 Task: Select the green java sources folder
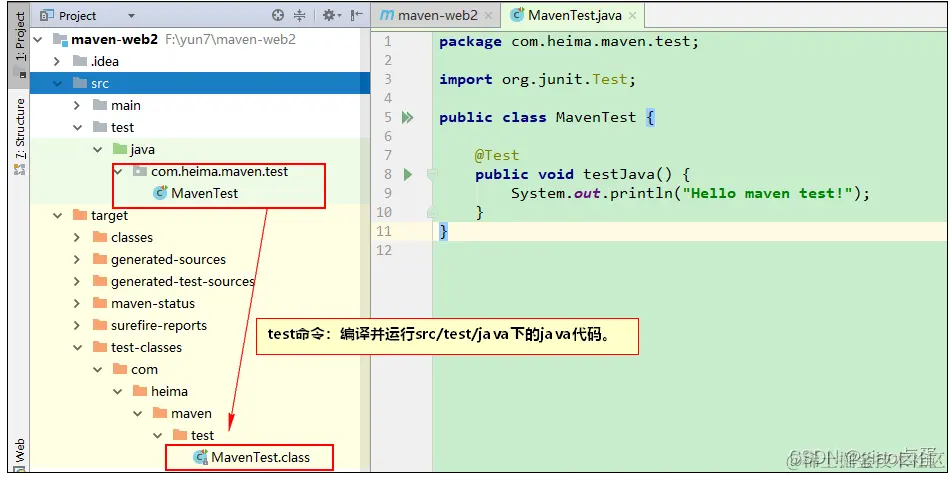point(142,149)
